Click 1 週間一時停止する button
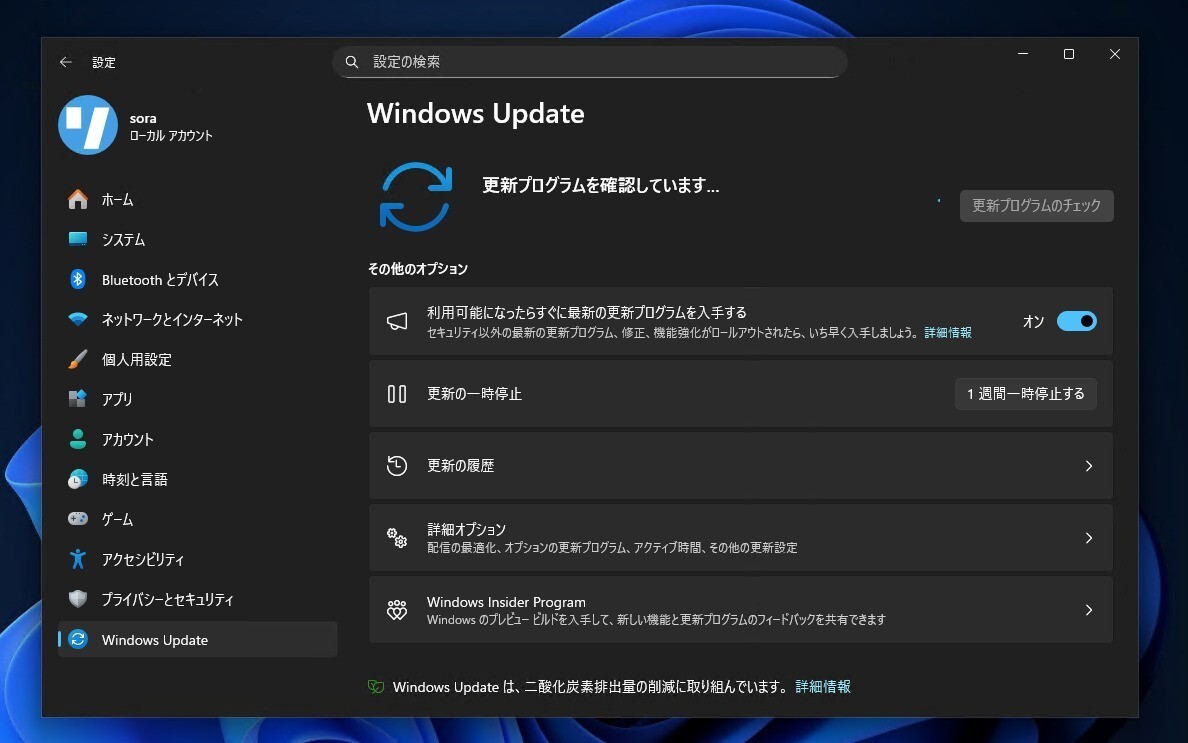This screenshot has height=743, width=1188. click(x=1026, y=394)
